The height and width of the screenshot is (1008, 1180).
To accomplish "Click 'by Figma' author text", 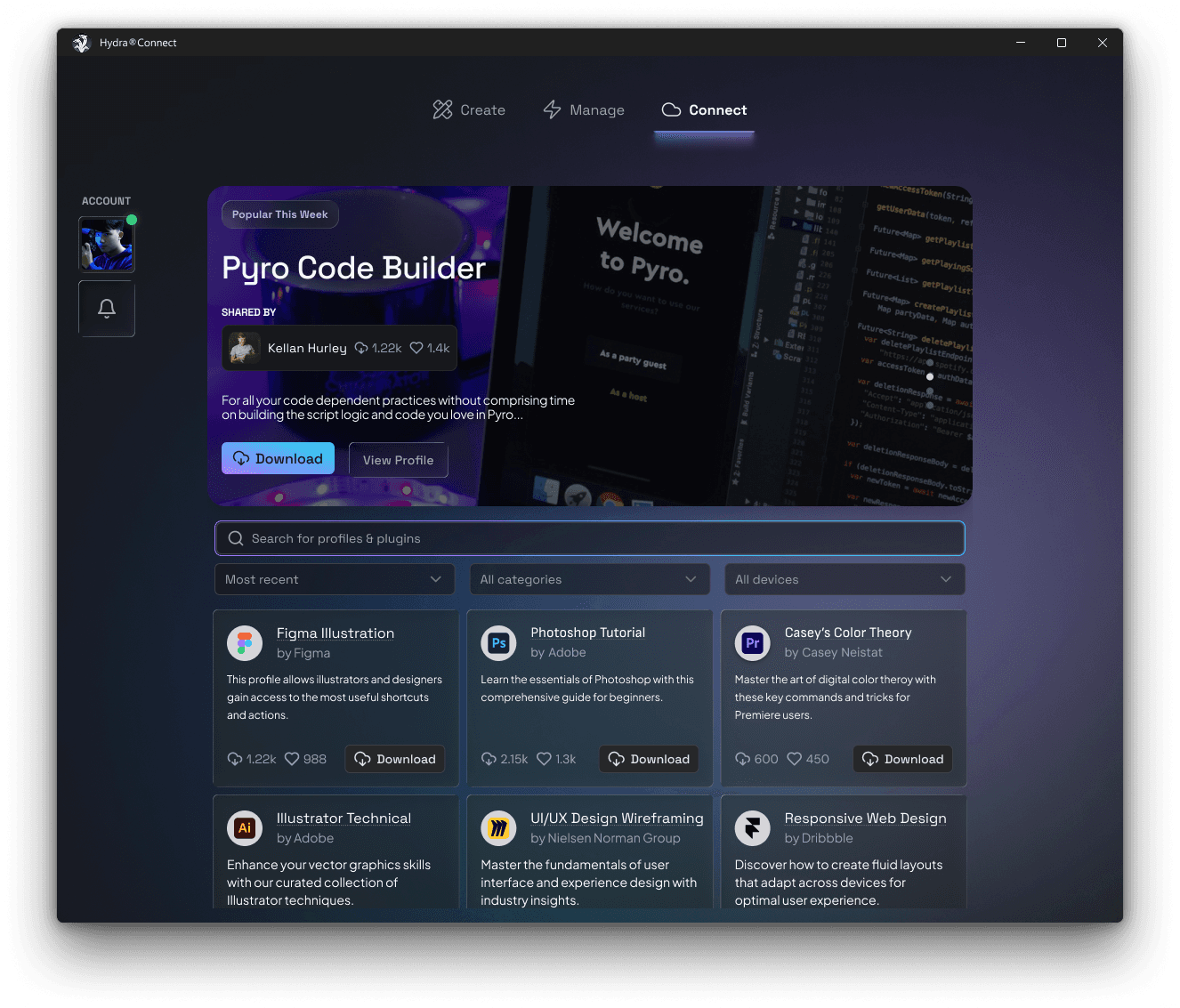I will point(303,653).
